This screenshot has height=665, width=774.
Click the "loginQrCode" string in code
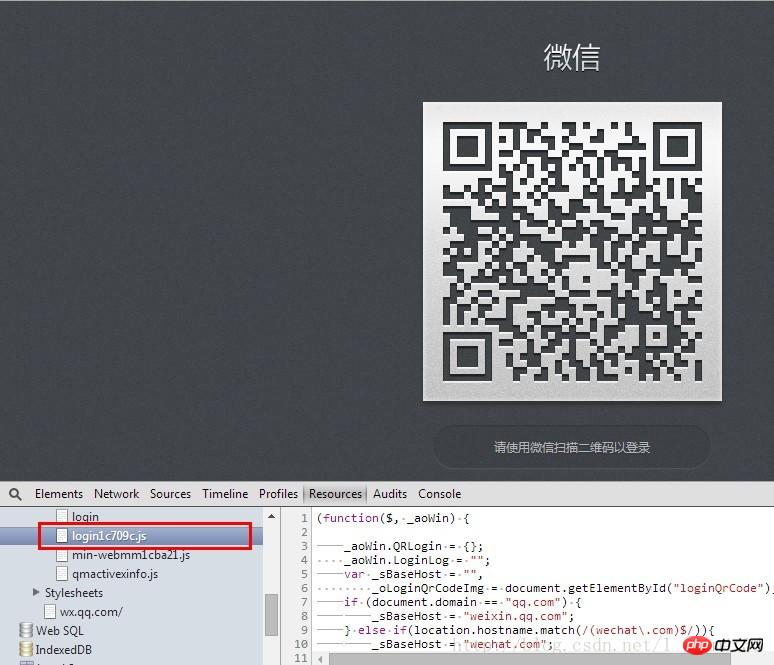[718, 588]
